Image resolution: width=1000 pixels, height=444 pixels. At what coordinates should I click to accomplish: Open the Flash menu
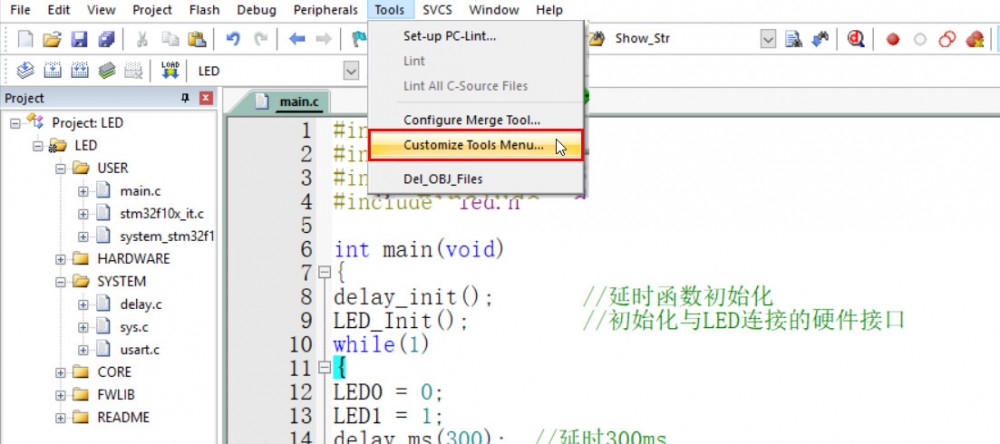(204, 10)
